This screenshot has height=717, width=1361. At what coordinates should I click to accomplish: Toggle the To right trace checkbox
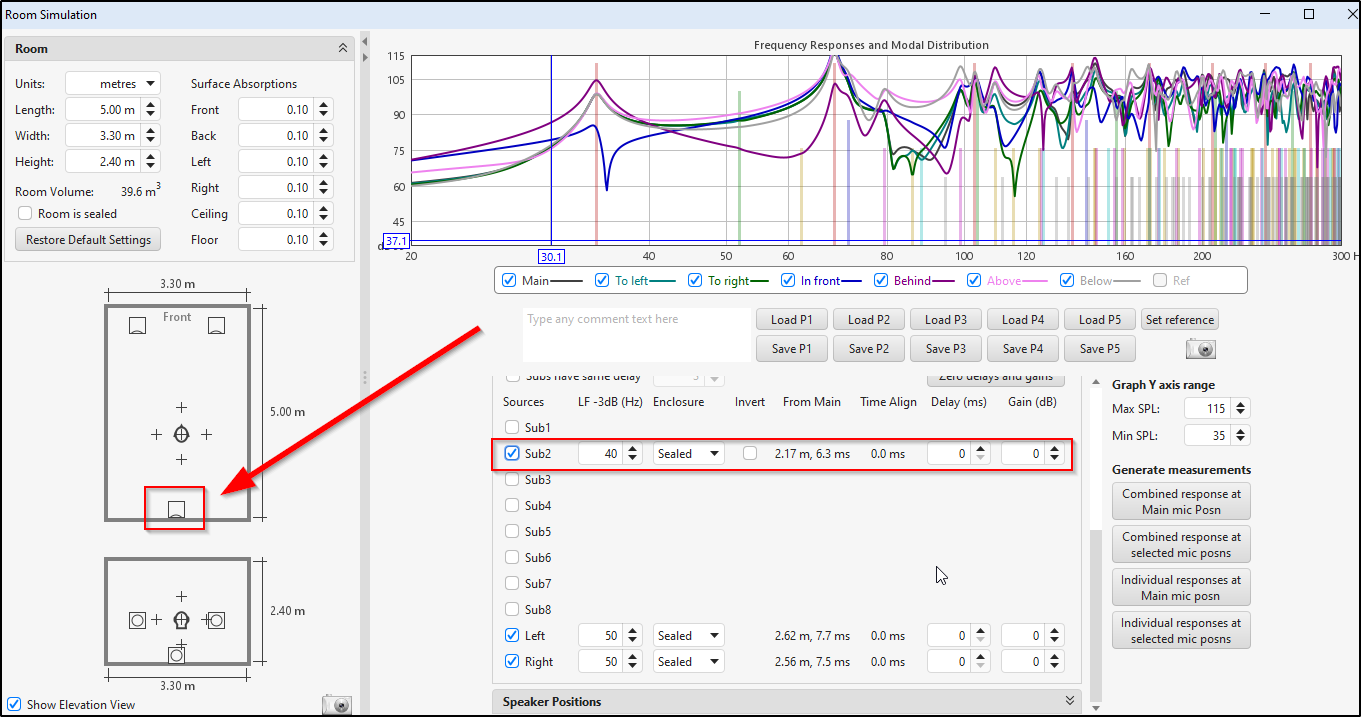pyautogui.click(x=695, y=281)
